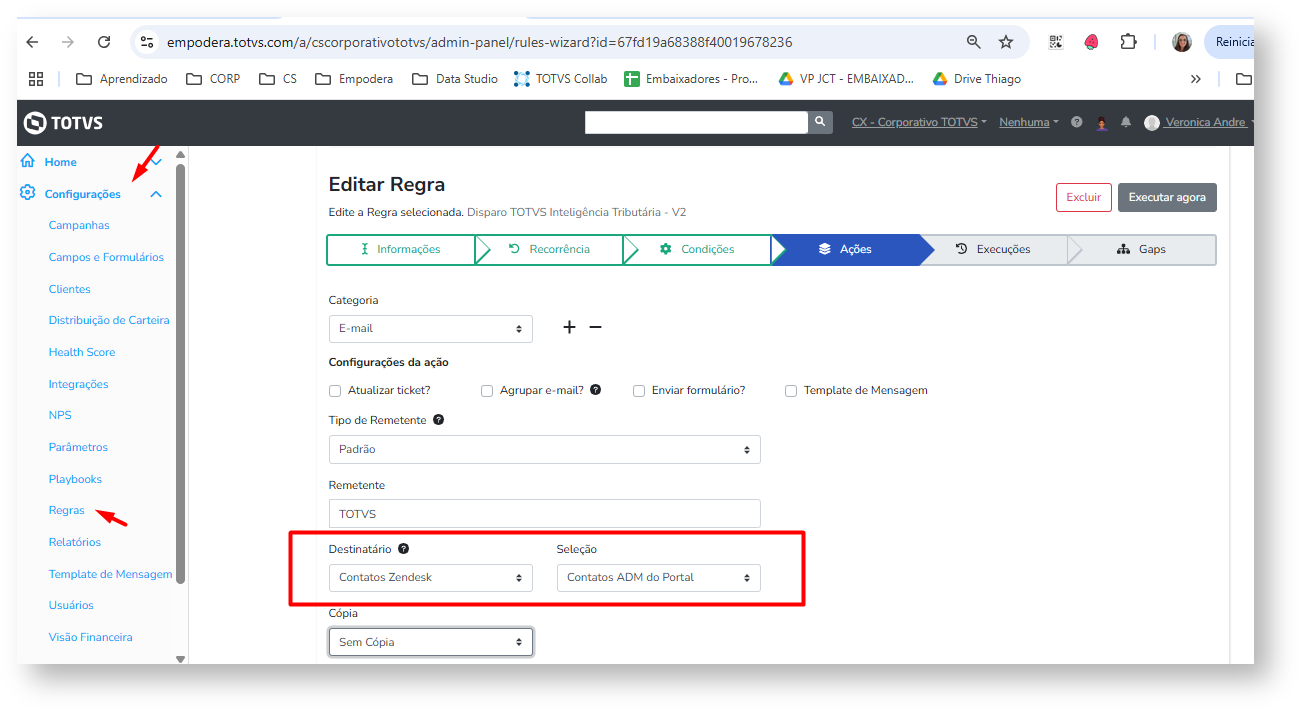Click inside the Remetente field showing TOTVS

[x=544, y=513]
